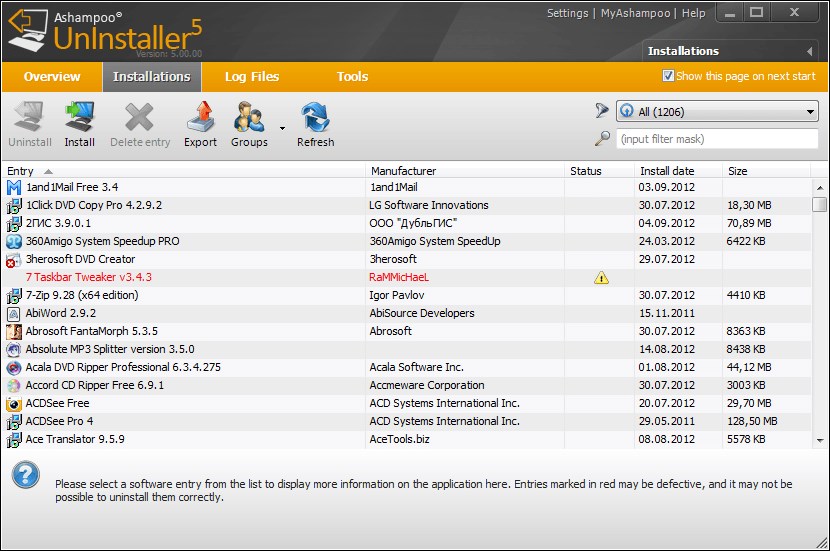The width and height of the screenshot is (830, 551).
Task: Click the 1and1Mail Free icon
Action: (14, 187)
